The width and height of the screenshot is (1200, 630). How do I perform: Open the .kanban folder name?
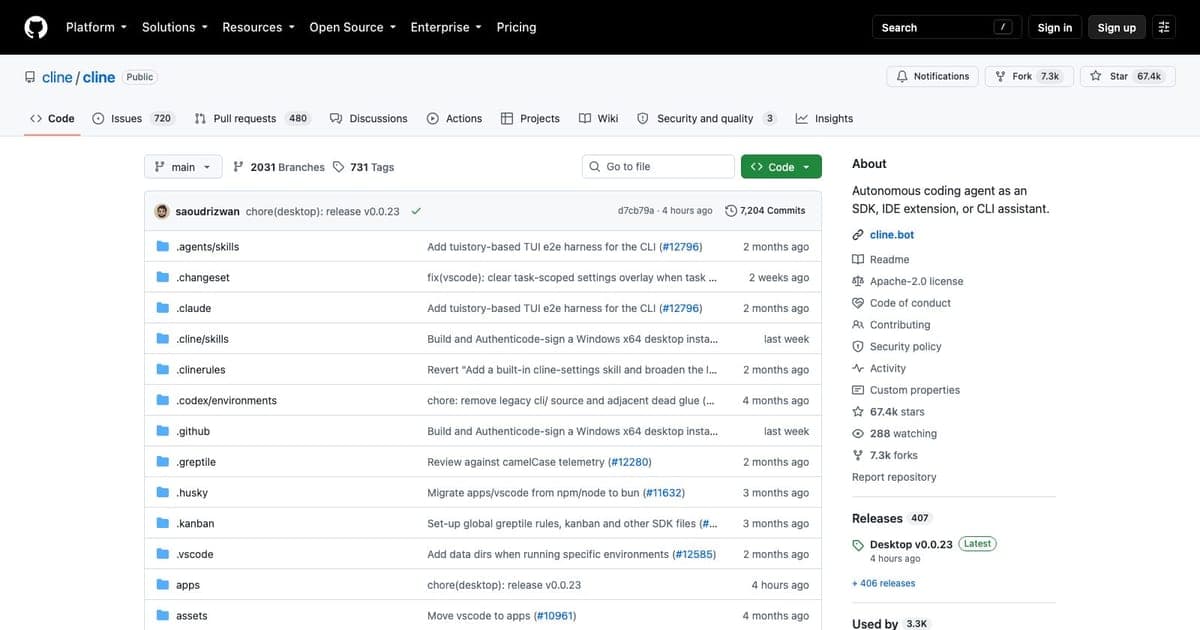click(x=195, y=523)
